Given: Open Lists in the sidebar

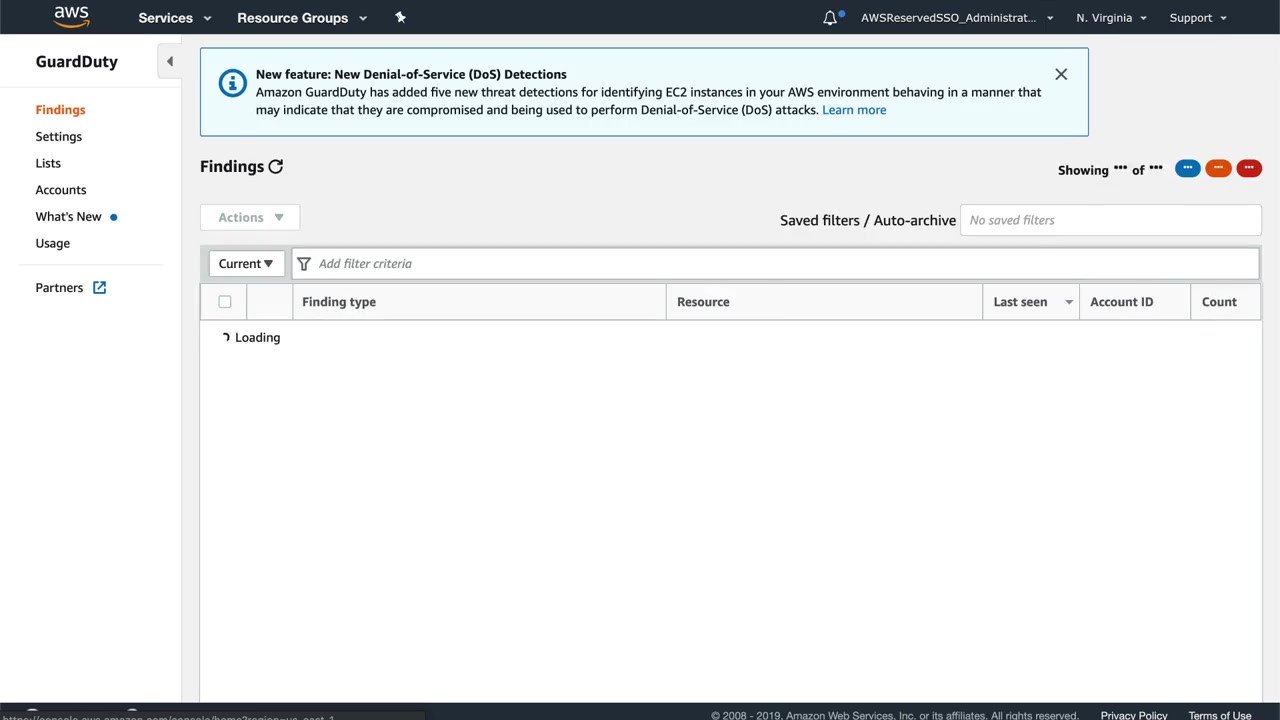Looking at the screenshot, I should click(x=48, y=163).
